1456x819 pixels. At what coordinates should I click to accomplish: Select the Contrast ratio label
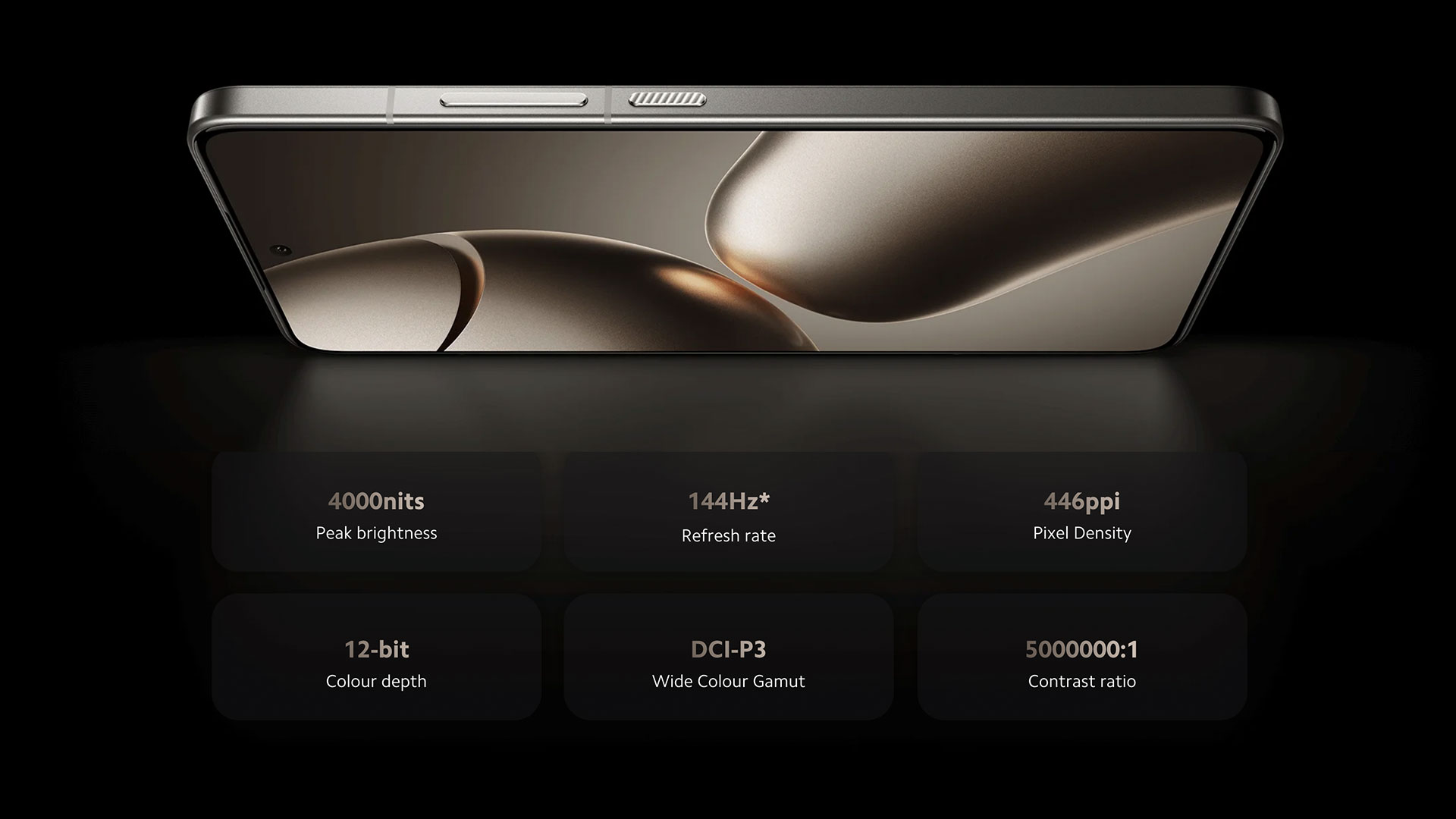click(x=1082, y=682)
